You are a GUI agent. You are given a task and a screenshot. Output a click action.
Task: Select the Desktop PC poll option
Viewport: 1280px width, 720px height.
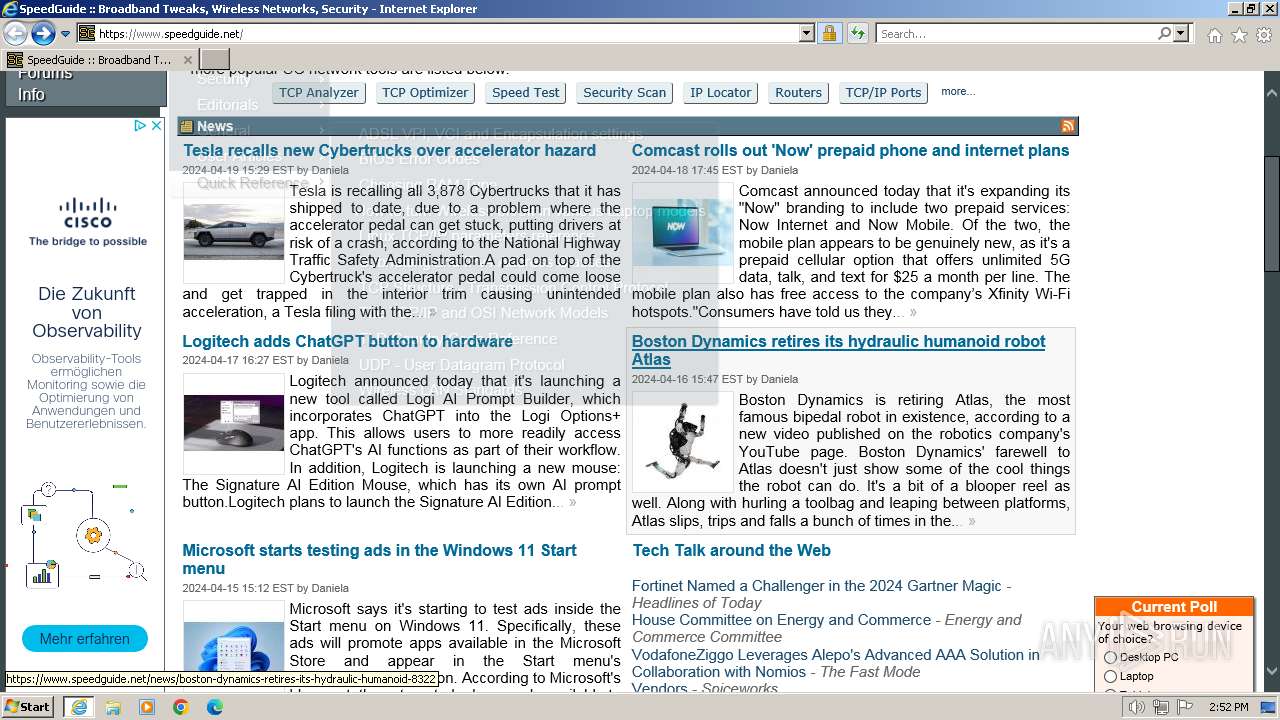coord(1110,658)
